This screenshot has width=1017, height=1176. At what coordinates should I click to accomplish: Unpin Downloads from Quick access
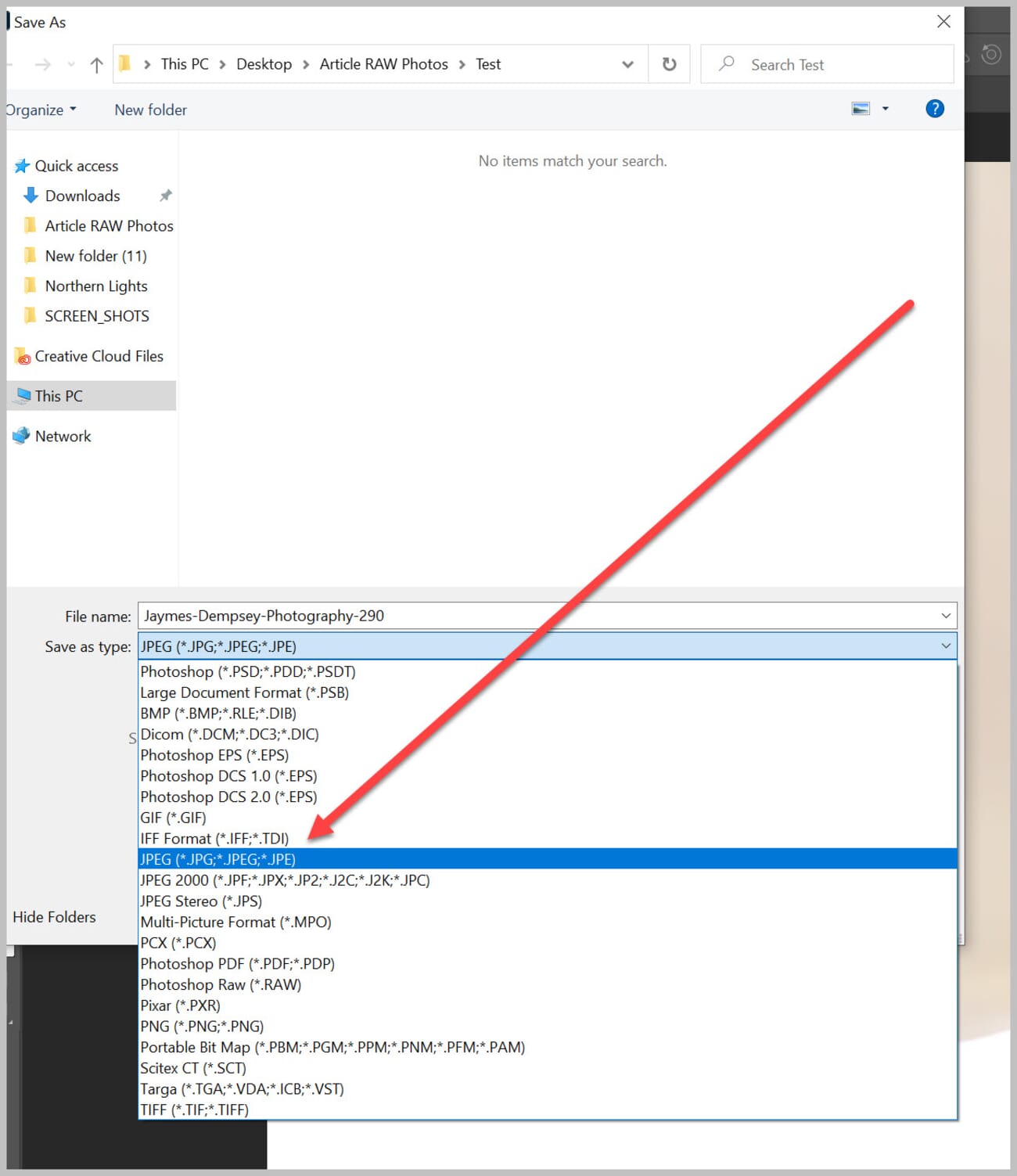click(165, 196)
